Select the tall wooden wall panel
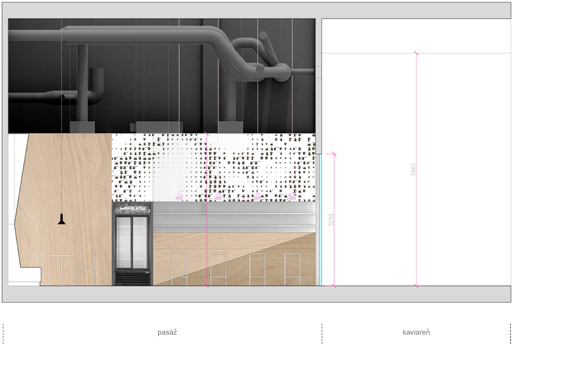The width and height of the screenshot is (581, 374). 64,209
